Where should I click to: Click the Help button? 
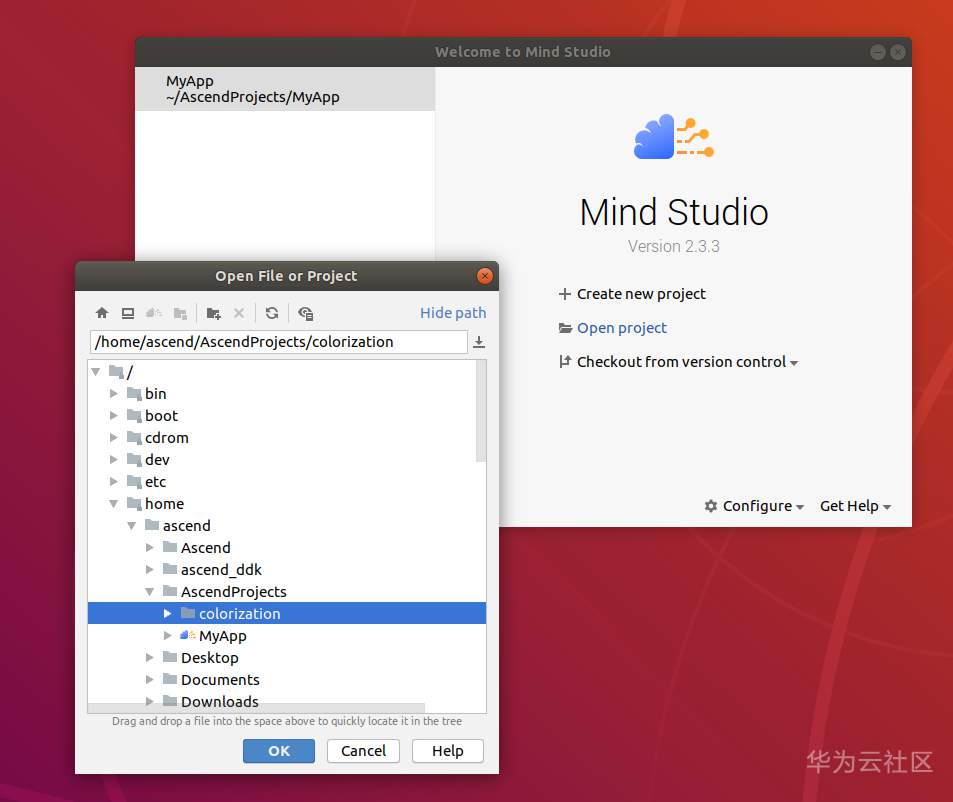[x=448, y=751]
